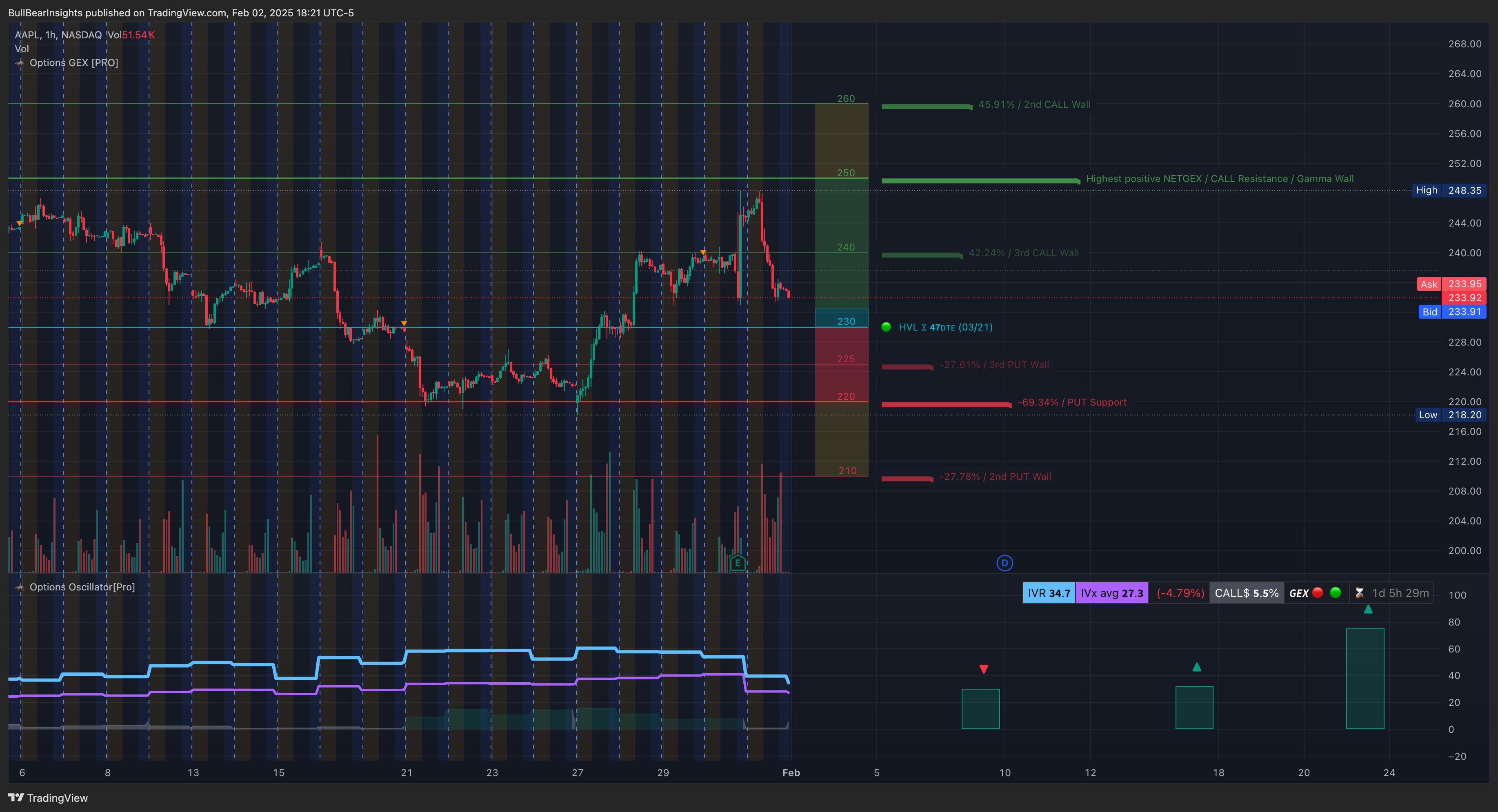
Task: Click the '100' value on the oscillator scale
Action: [x=1457, y=595]
